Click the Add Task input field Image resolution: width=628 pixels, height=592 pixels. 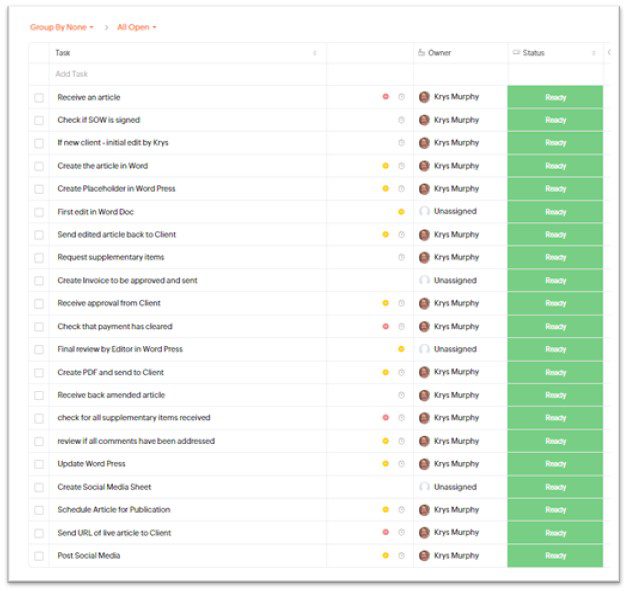(x=187, y=74)
